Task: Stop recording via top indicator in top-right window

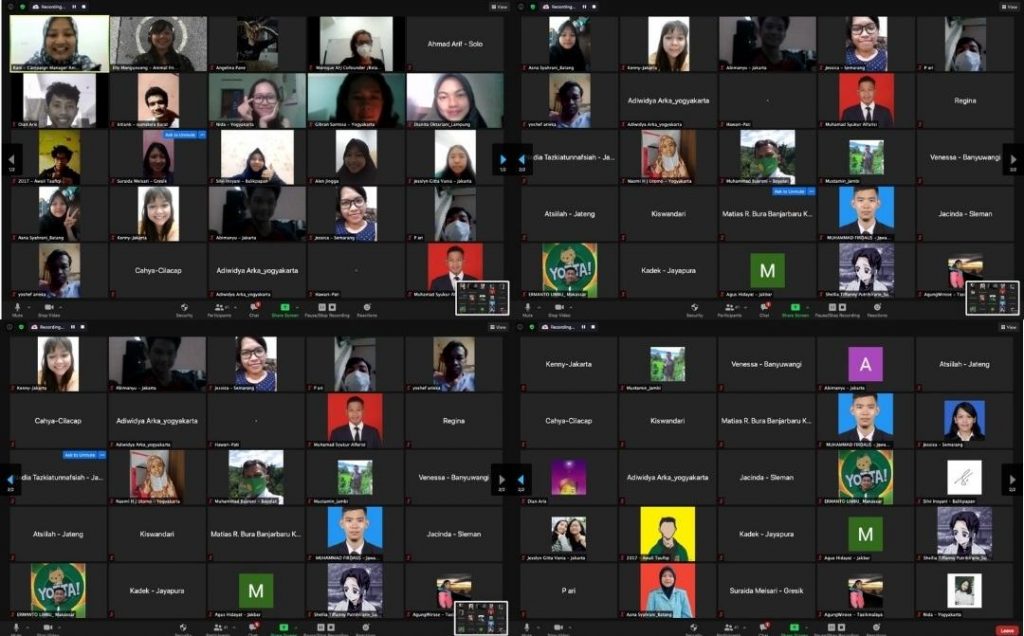Action: (594, 7)
